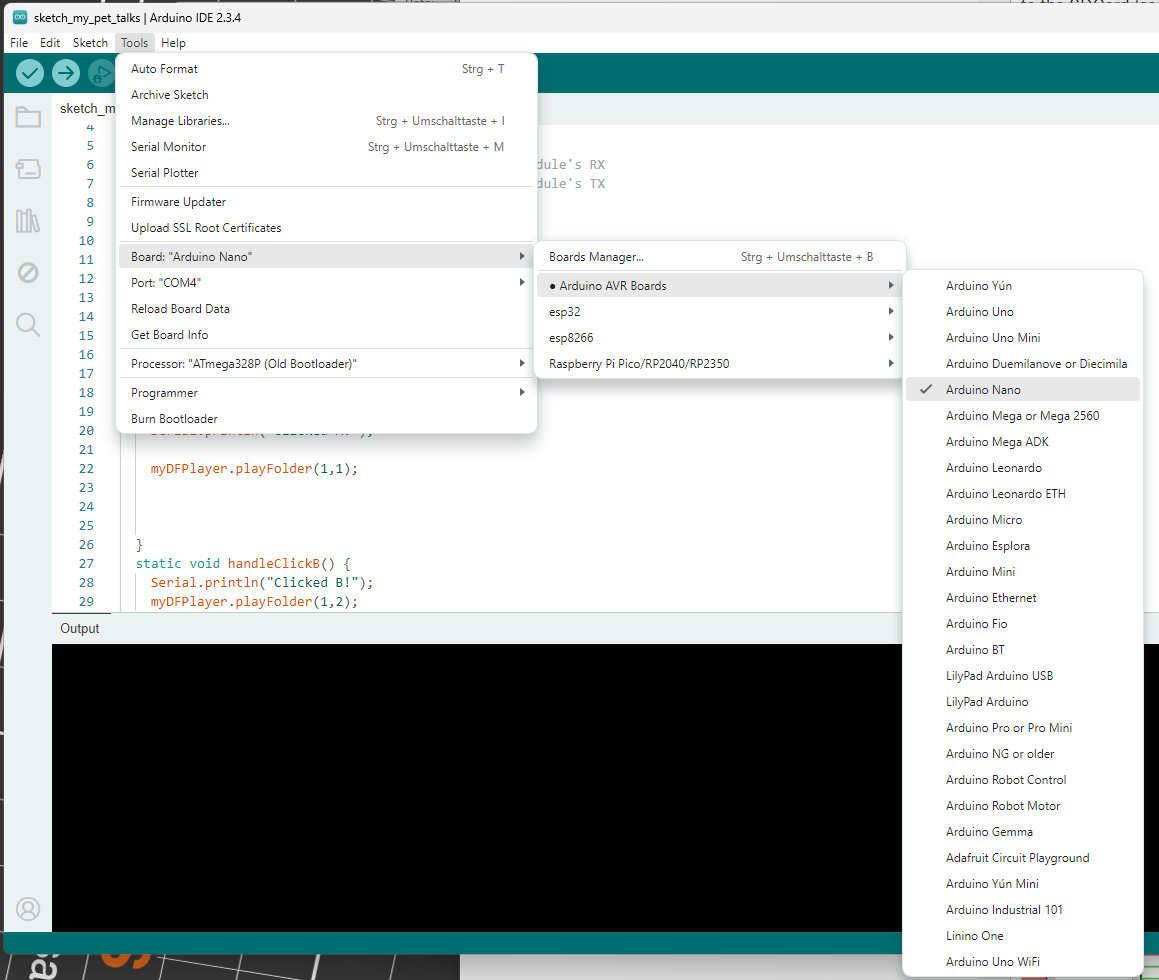Click the Verify checkmark toolbar icon
The height and width of the screenshot is (980, 1159).
point(30,73)
